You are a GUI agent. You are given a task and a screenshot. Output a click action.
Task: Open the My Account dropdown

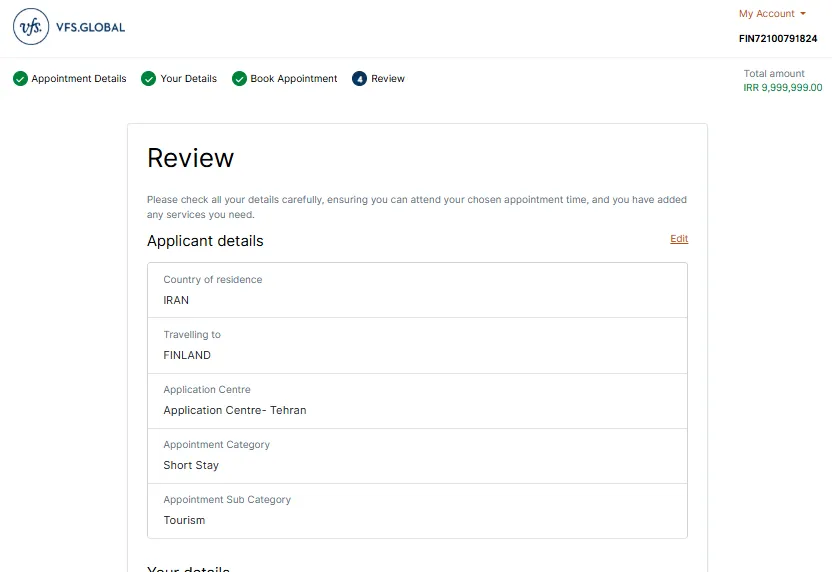(771, 14)
